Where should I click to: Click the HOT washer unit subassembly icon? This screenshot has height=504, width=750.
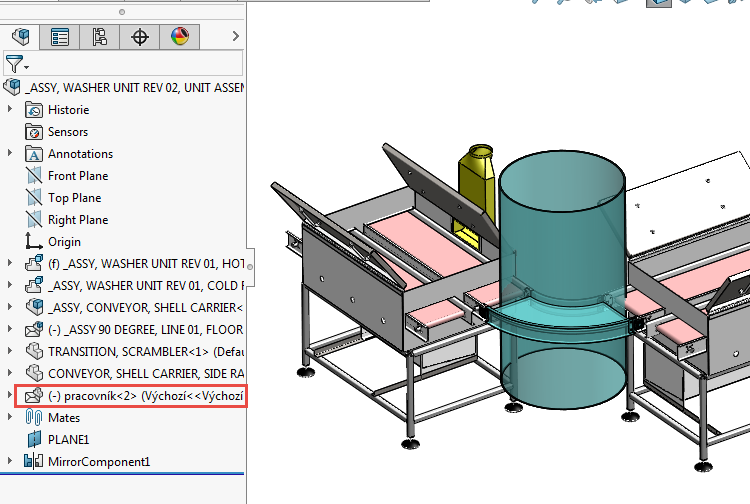34,263
